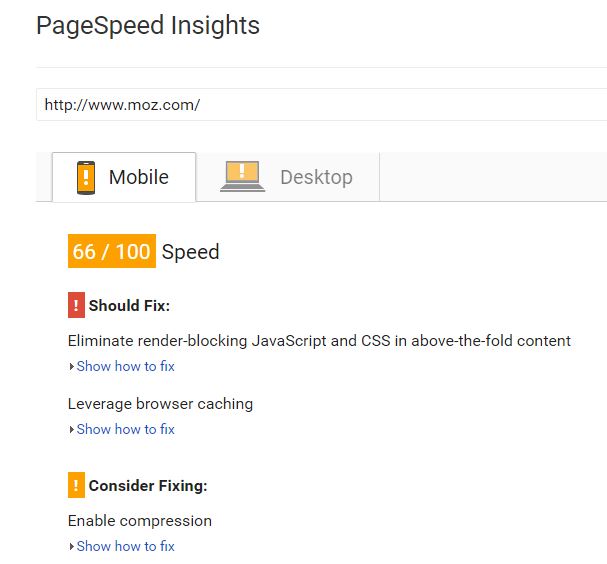The width and height of the screenshot is (607, 564).
Task: Open 'Show how to fix' for Enable compression
Action: point(125,546)
